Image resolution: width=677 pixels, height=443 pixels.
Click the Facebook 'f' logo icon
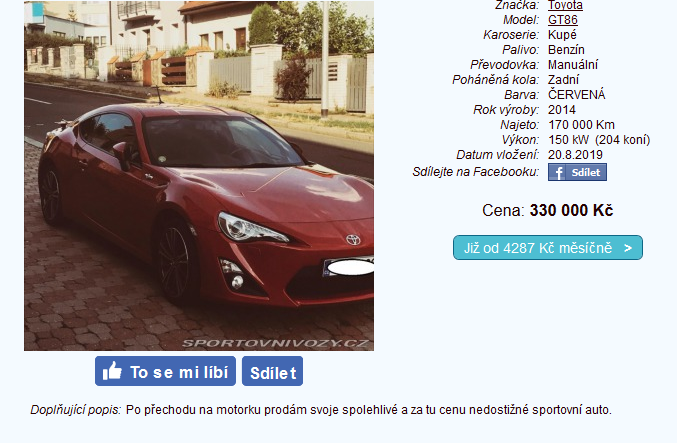(558, 172)
